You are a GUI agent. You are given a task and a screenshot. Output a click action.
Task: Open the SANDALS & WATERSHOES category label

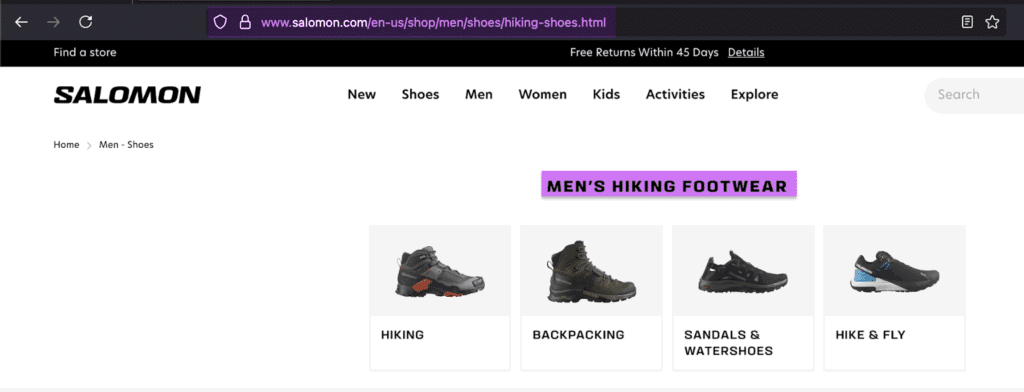pyautogui.click(x=728, y=343)
